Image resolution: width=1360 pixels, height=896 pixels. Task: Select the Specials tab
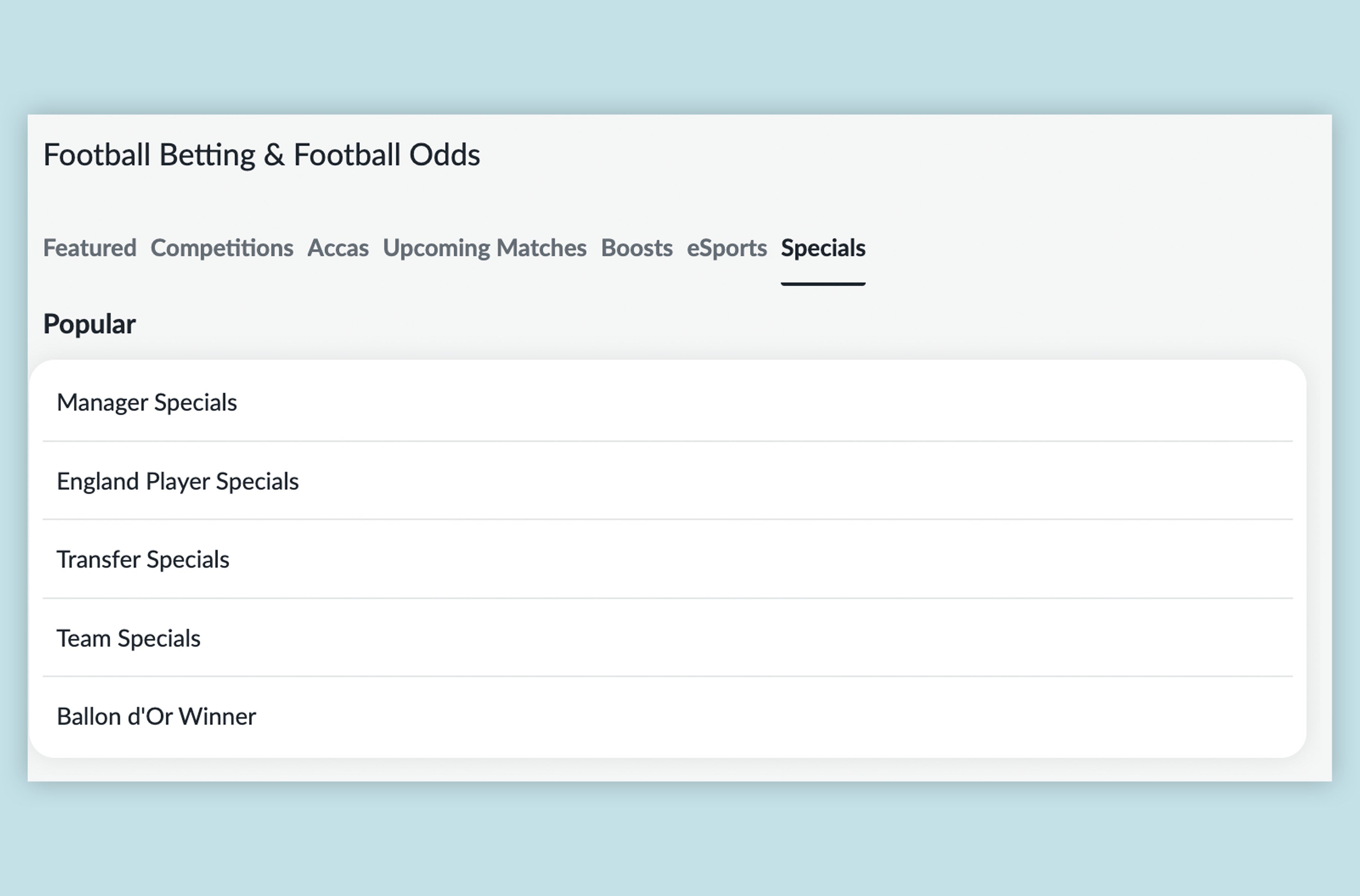click(x=822, y=248)
